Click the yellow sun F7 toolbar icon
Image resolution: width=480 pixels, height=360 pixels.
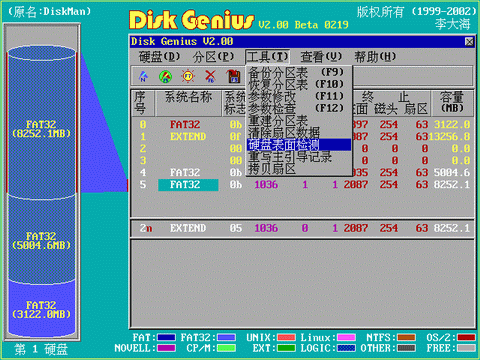point(188,76)
